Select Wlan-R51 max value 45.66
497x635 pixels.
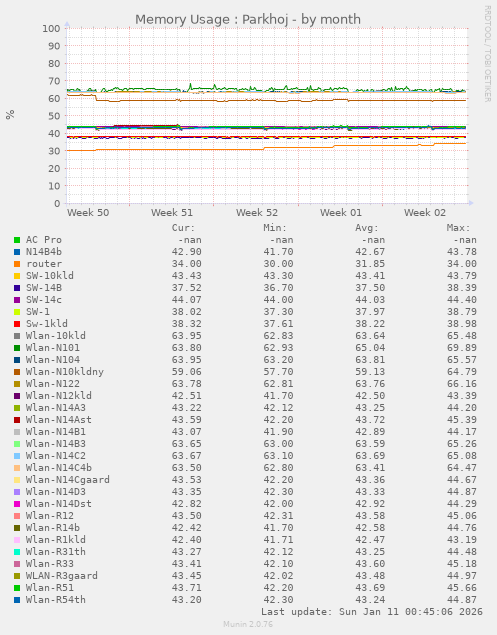[x=462, y=588]
